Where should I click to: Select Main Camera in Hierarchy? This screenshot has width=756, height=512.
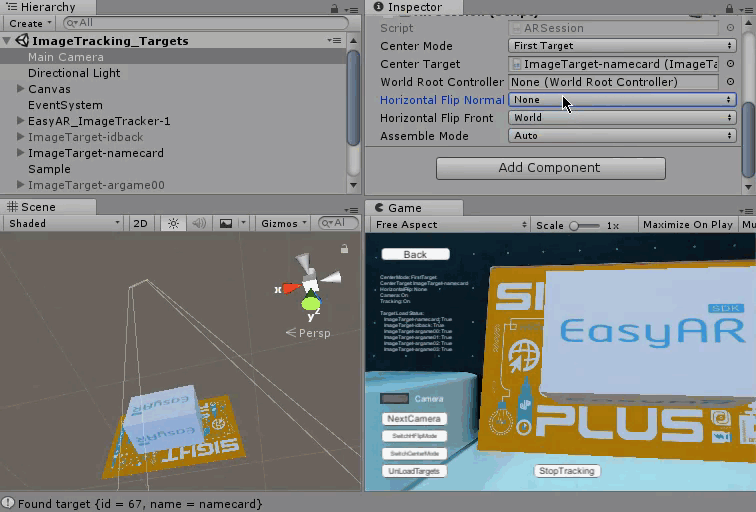[x=174, y=57]
